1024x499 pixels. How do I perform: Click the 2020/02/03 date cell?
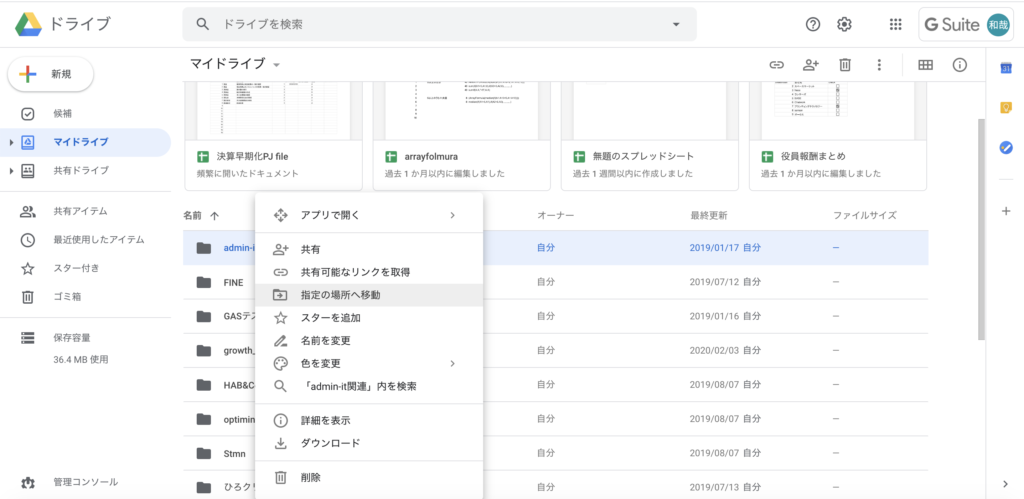(725, 350)
